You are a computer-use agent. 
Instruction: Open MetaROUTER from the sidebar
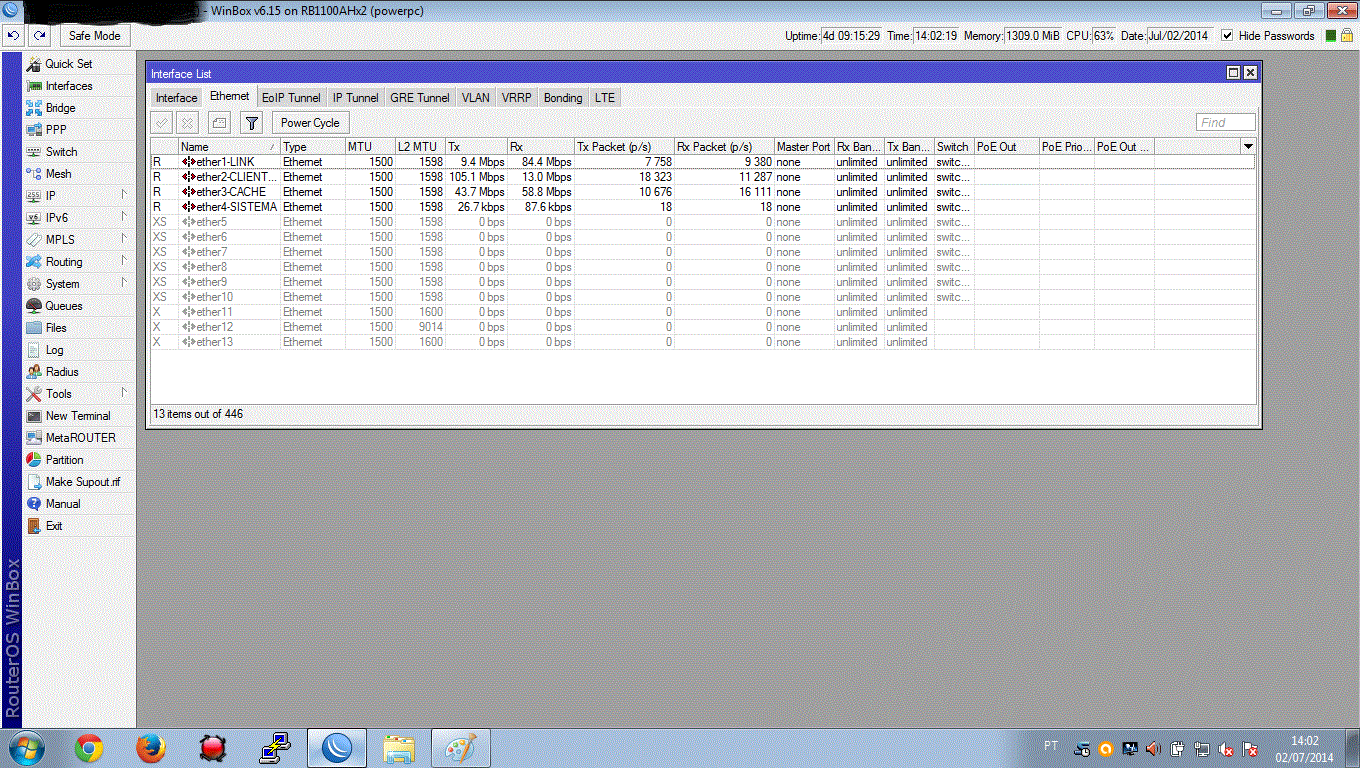[80, 438]
